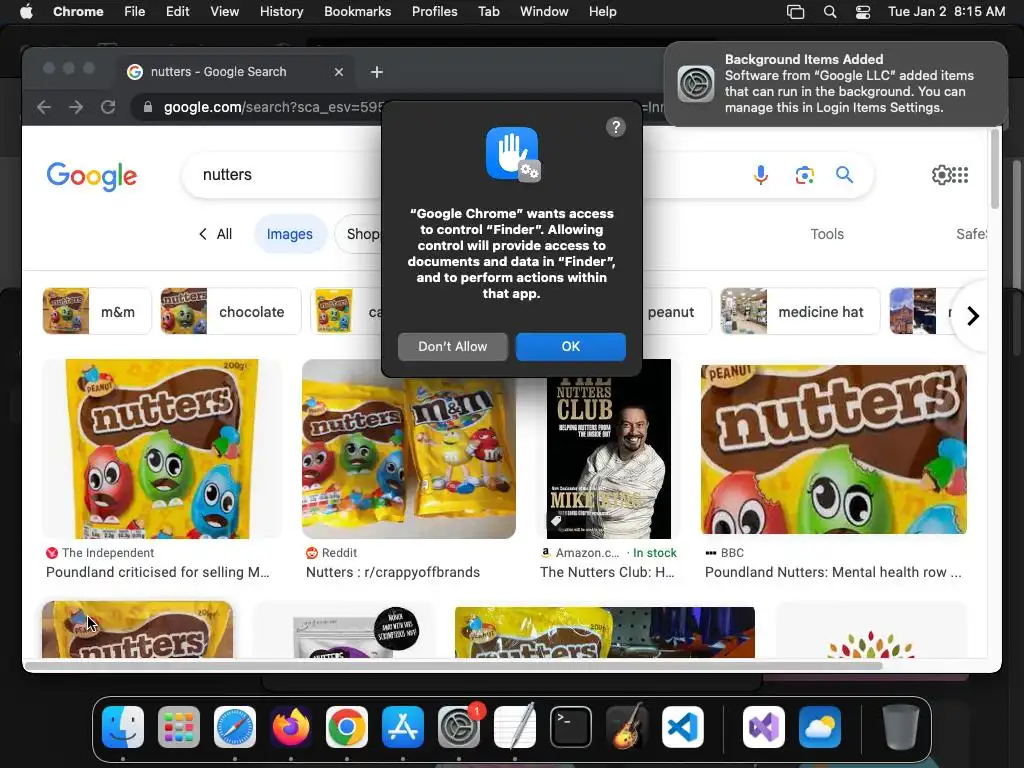1024x768 pixels.
Task: Open The Independent nutters image
Action: [162, 449]
